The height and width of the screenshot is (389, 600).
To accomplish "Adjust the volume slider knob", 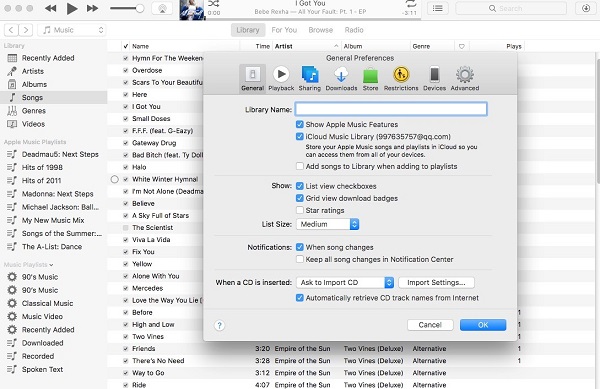I will 140,8.
